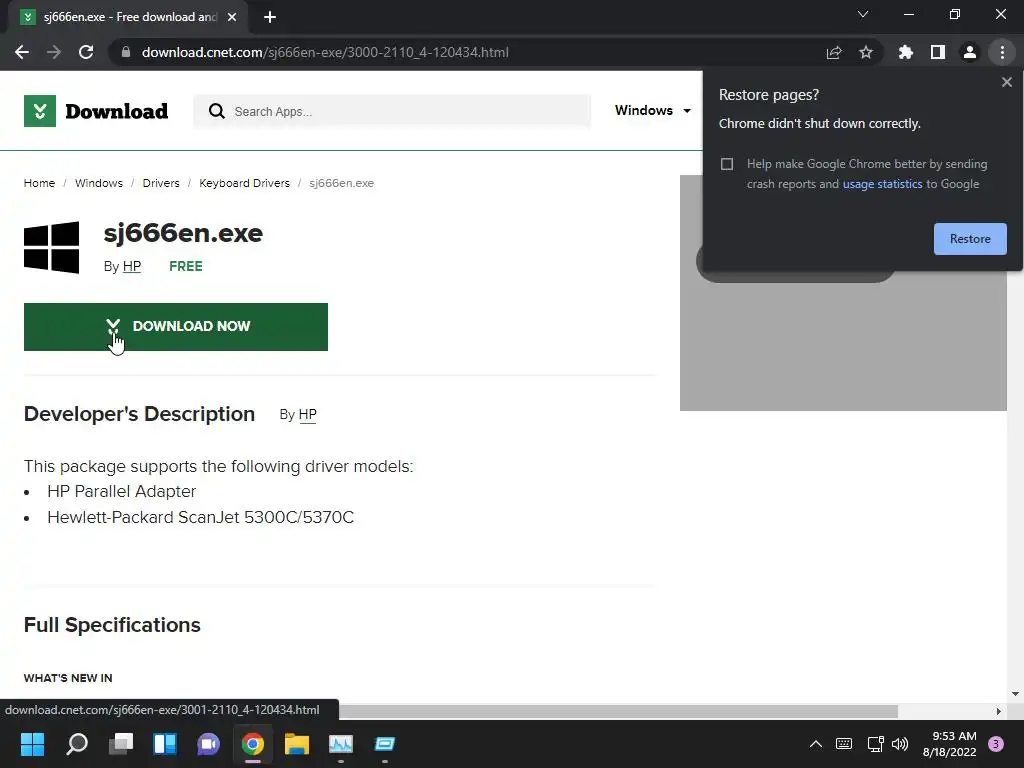Open the Chrome profile icon
Image resolution: width=1024 pixels, height=768 pixels.
[x=970, y=52]
